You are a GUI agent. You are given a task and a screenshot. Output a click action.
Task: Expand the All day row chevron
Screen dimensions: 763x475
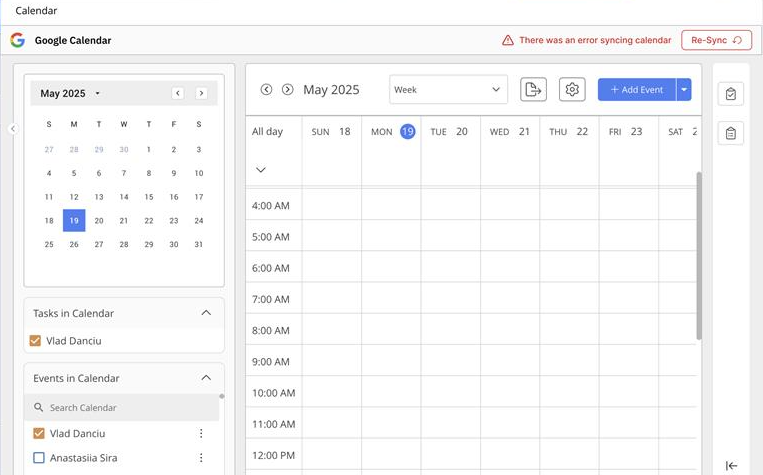point(261,170)
